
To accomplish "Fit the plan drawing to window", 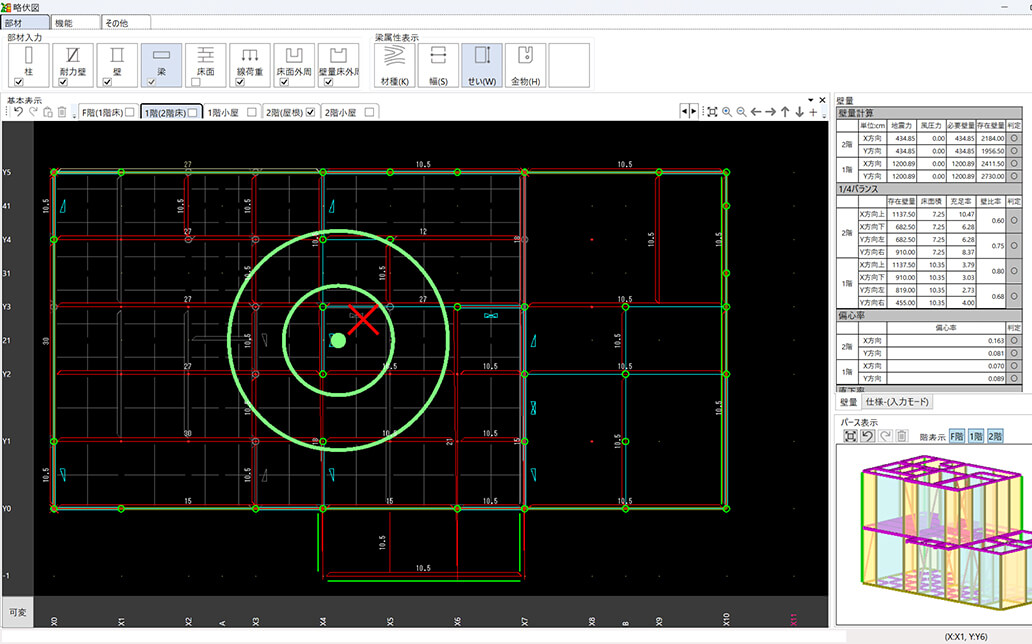I will pos(712,112).
